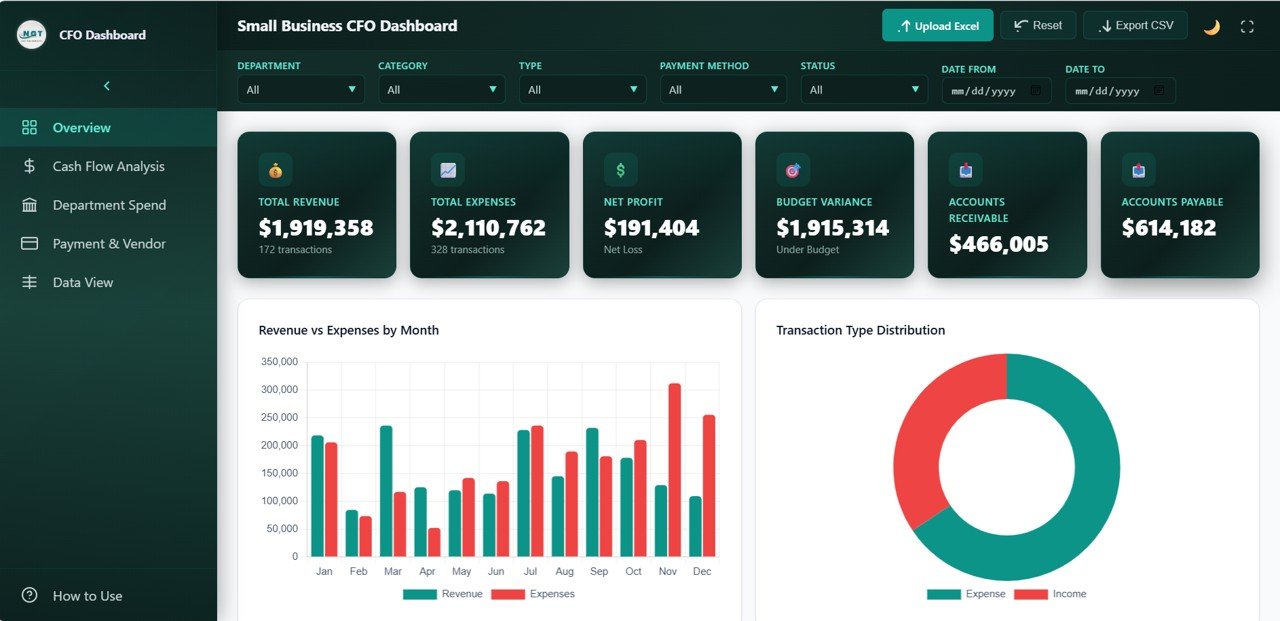Open the Status filter dropdown
The image size is (1280, 621).
point(864,89)
